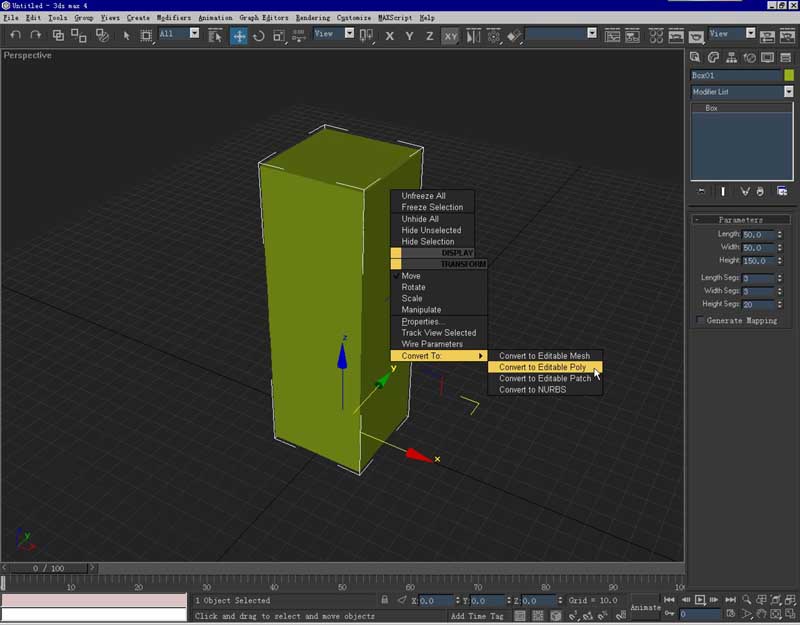Enable the Generate Mapping checkbox
The height and width of the screenshot is (625, 800).
point(701,320)
